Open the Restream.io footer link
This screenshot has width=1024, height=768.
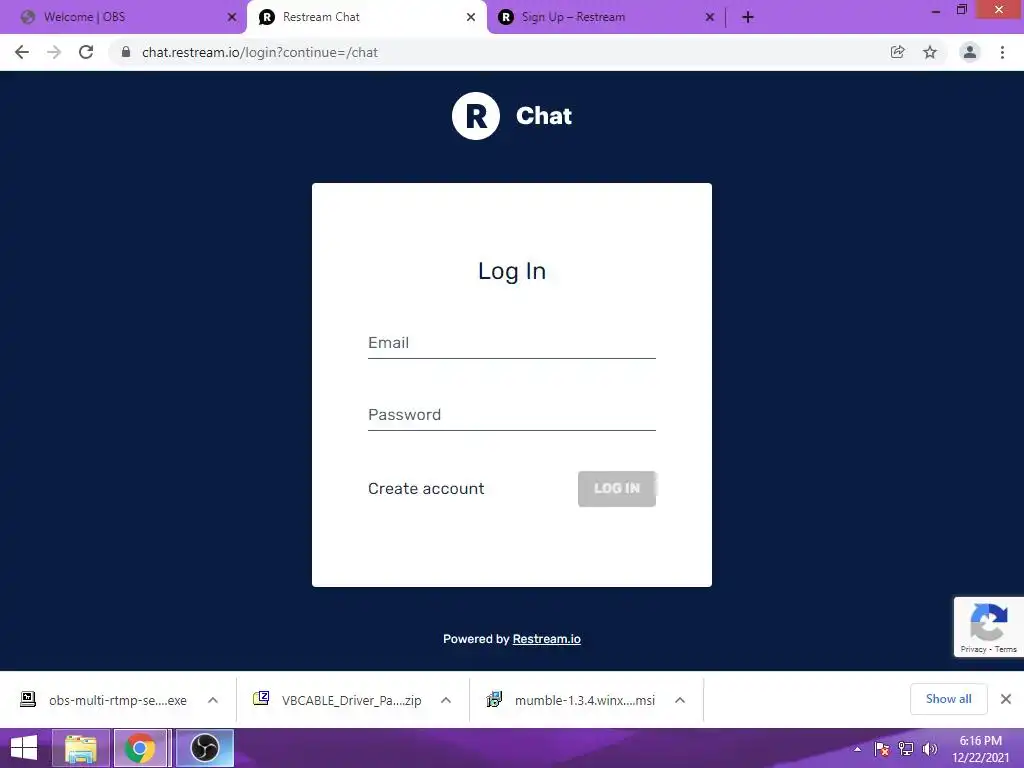pos(547,639)
